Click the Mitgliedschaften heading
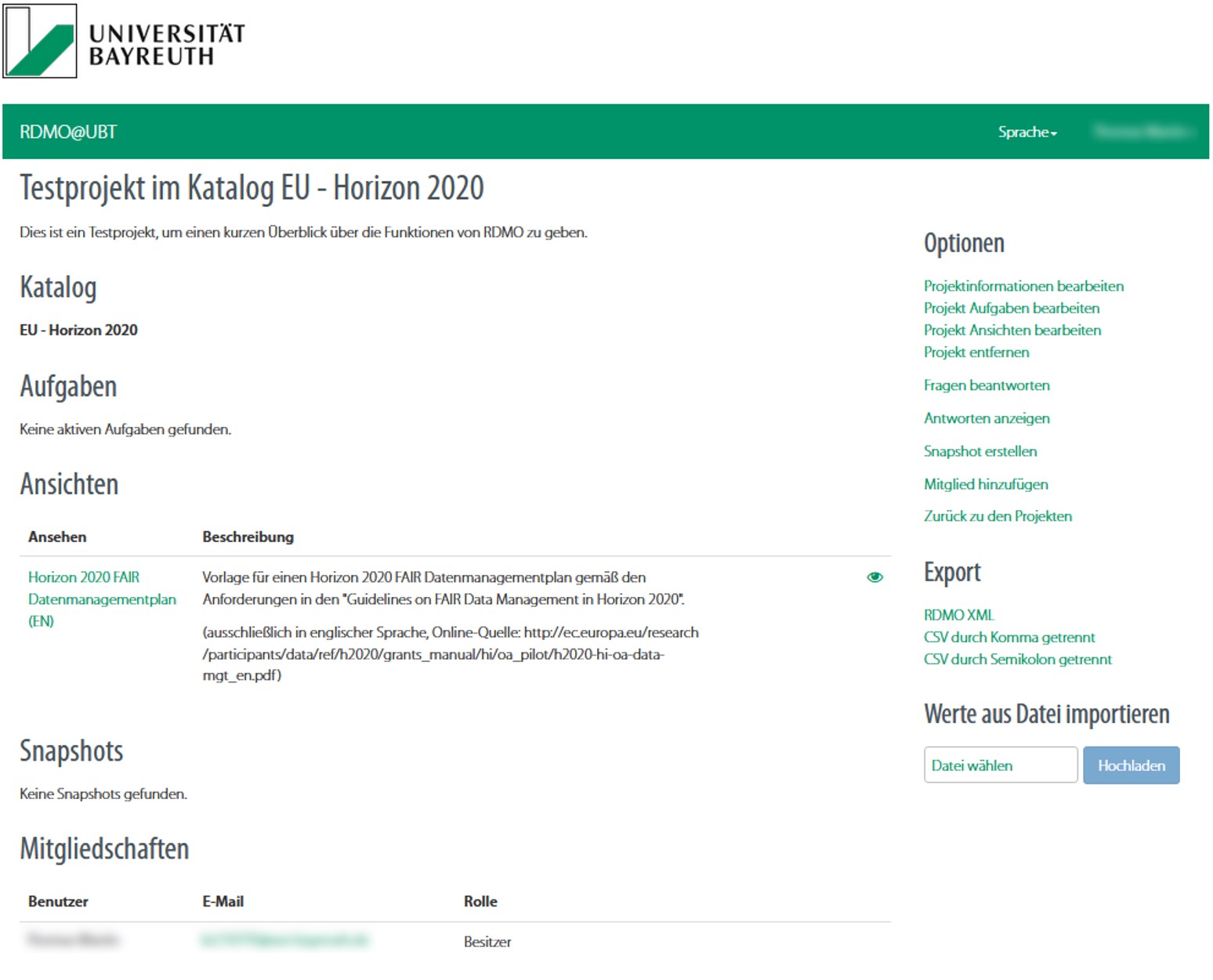The image size is (1213, 980). [x=104, y=848]
